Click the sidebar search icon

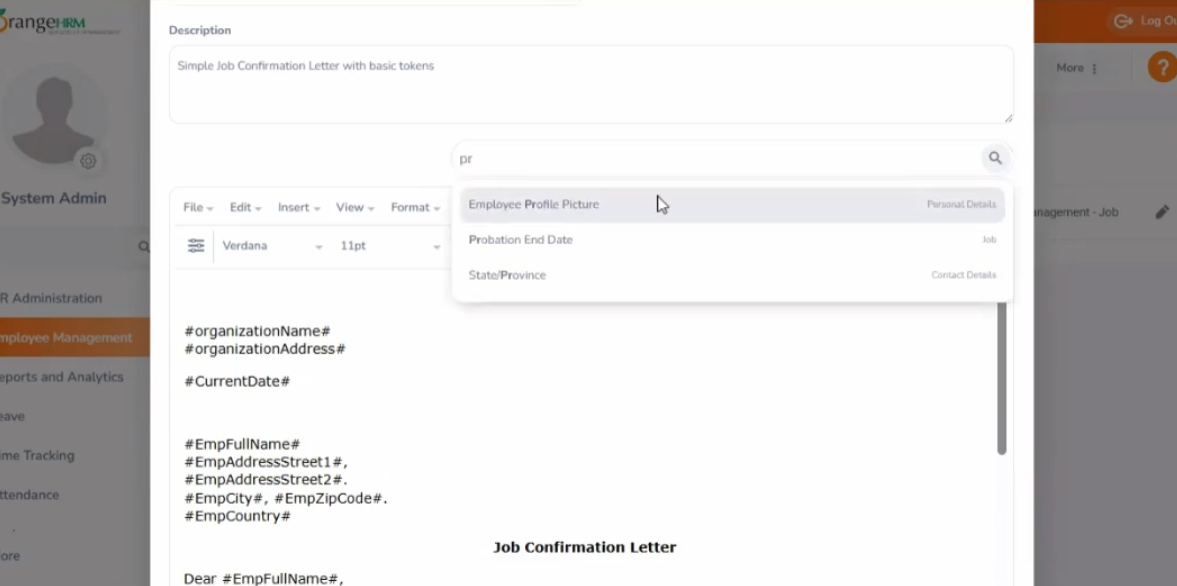143,247
